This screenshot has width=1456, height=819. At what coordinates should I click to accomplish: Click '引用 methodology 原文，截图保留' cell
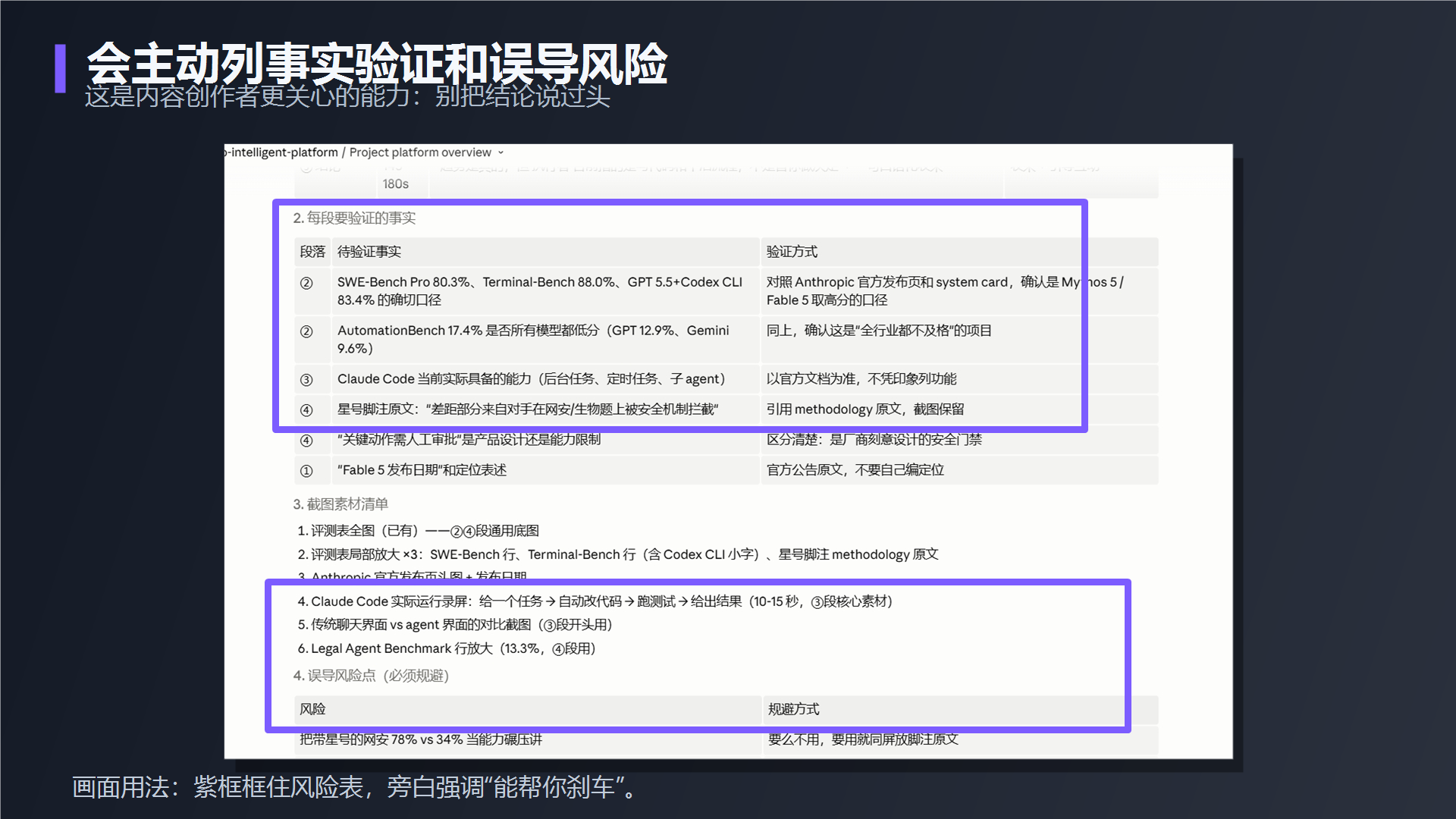coord(959,409)
